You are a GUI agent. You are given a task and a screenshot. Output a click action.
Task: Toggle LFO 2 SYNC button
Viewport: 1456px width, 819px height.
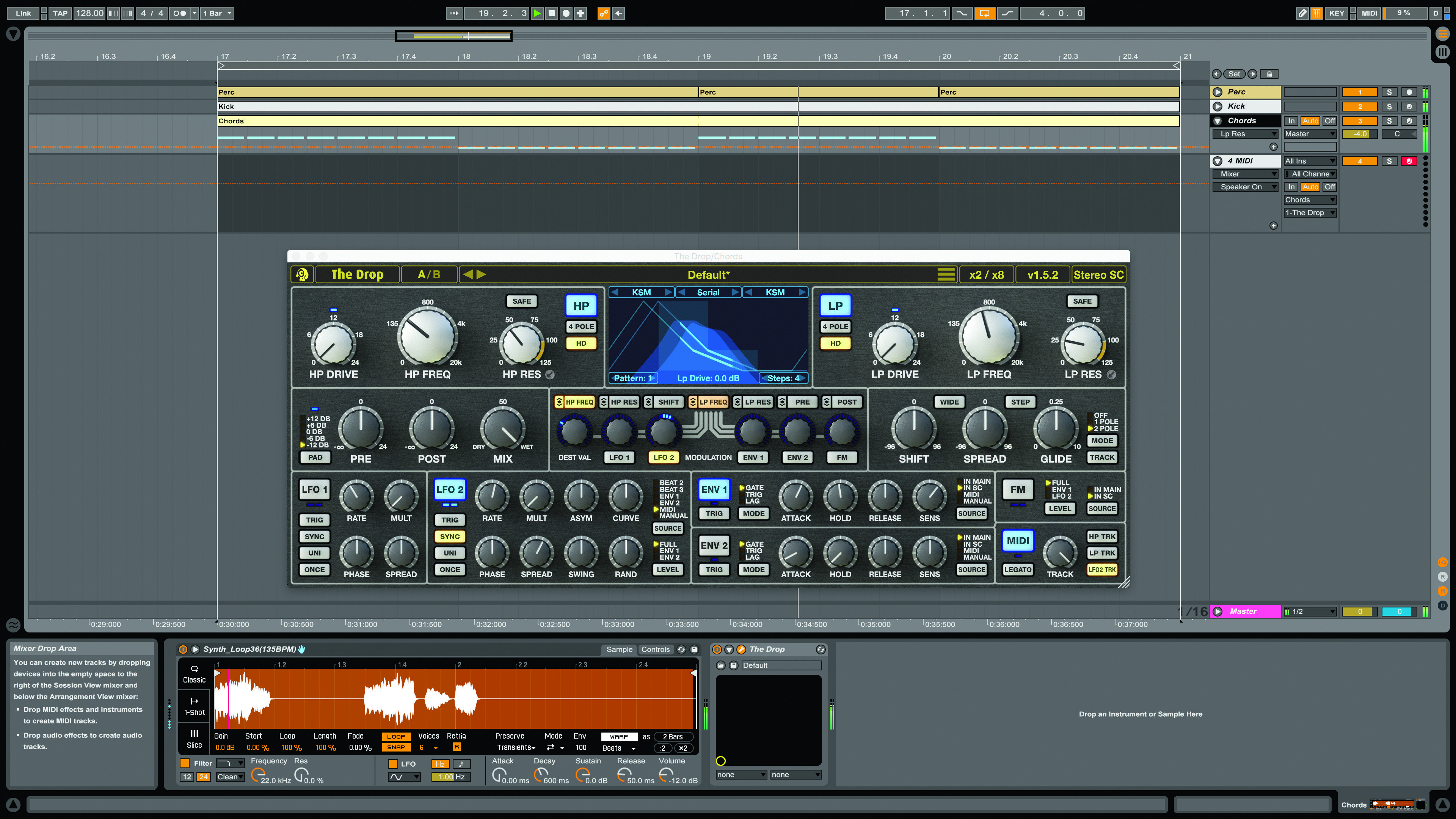450,537
